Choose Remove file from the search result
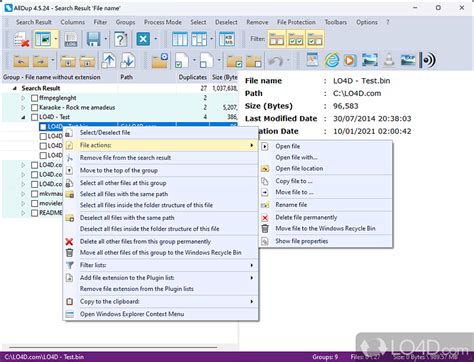The height and width of the screenshot is (362, 474). tap(161, 158)
